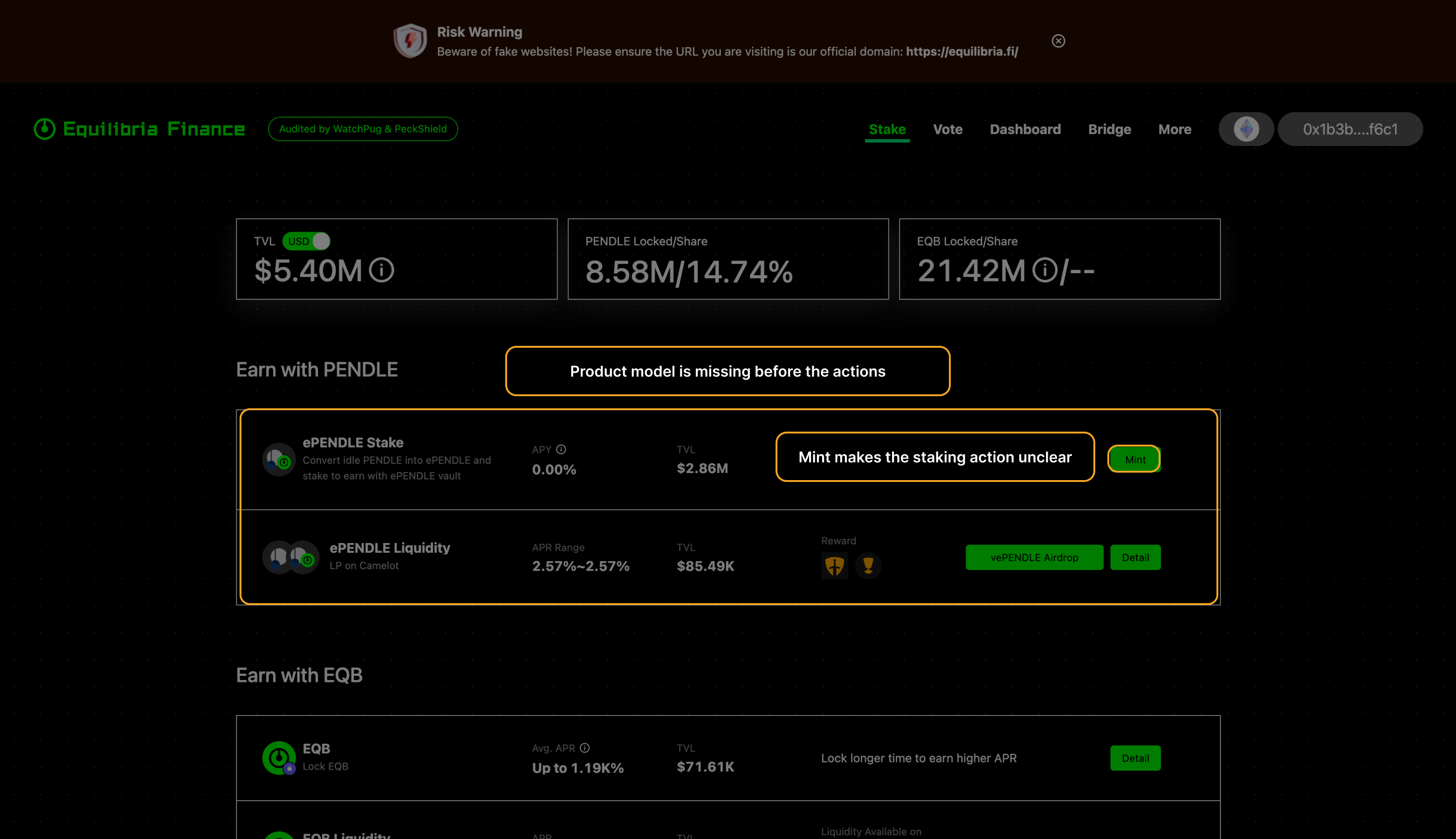The height and width of the screenshot is (839, 1456).
Task: Click the Earn with PENDLE heading
Action: point(317,369)
